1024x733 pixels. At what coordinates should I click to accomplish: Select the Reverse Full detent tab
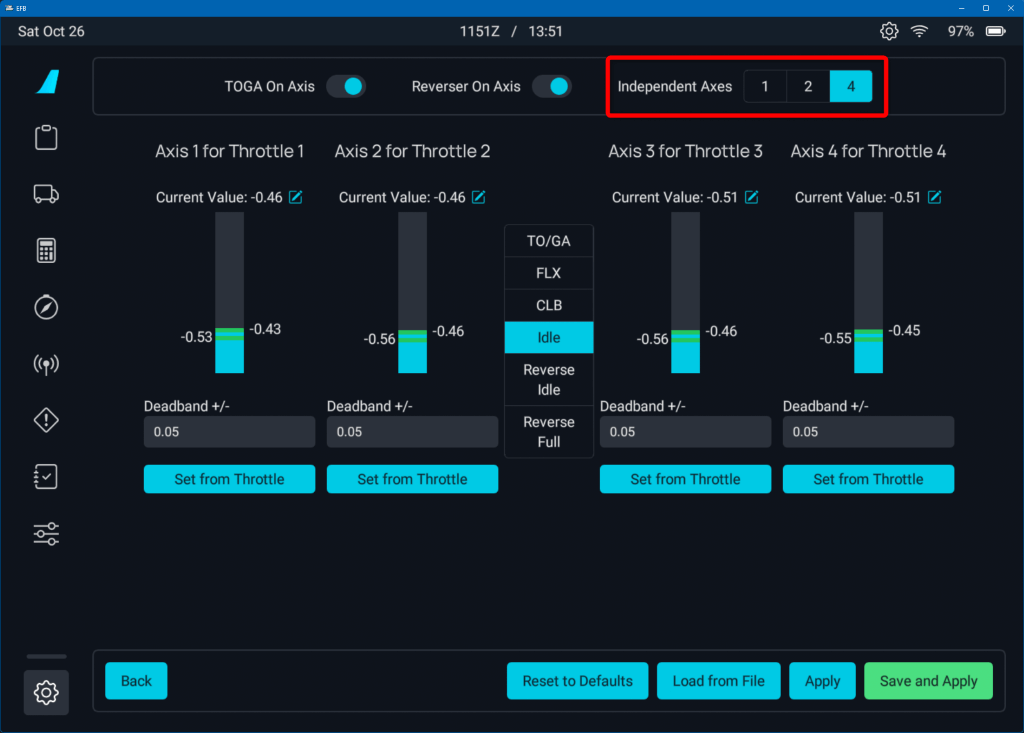pyautogui.click(x=549, y=432)
